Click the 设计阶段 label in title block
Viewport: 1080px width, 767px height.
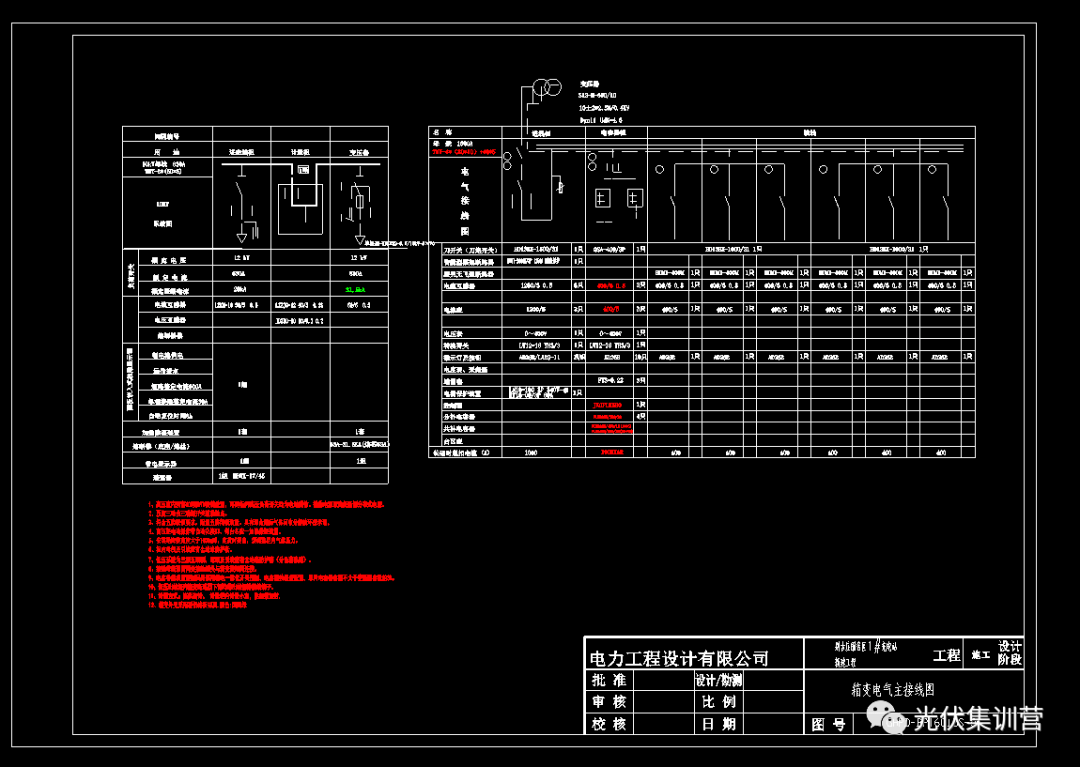1010,653
